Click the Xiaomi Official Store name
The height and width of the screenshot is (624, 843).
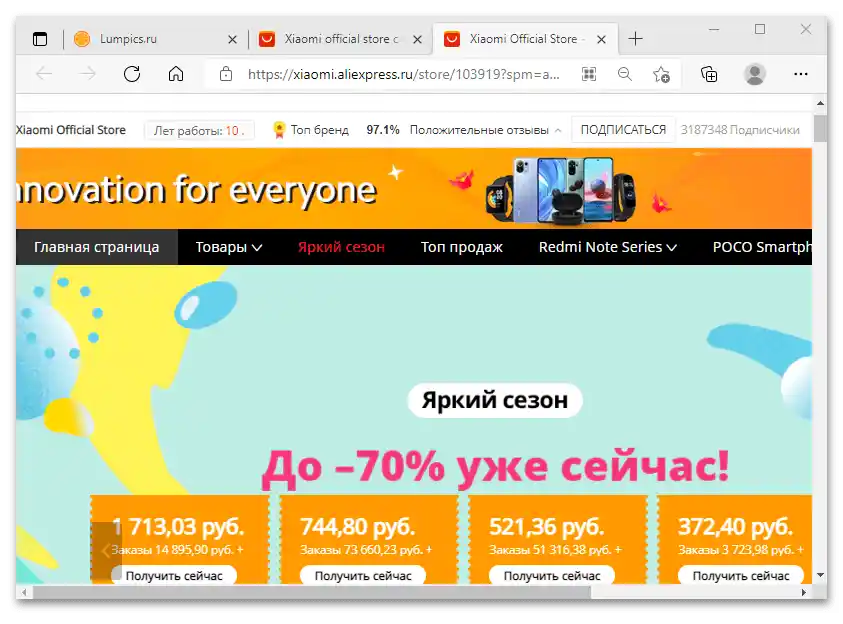click(70, 130)
